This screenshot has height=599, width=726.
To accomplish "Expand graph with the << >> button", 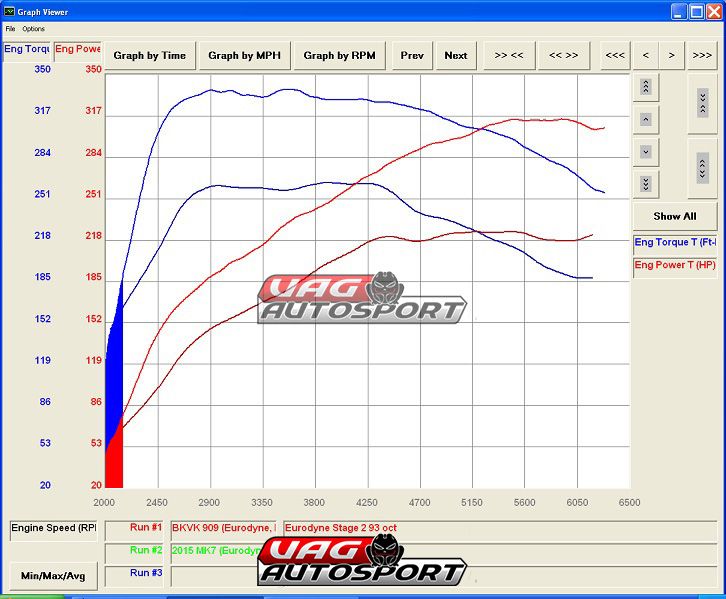I will 563,56.
